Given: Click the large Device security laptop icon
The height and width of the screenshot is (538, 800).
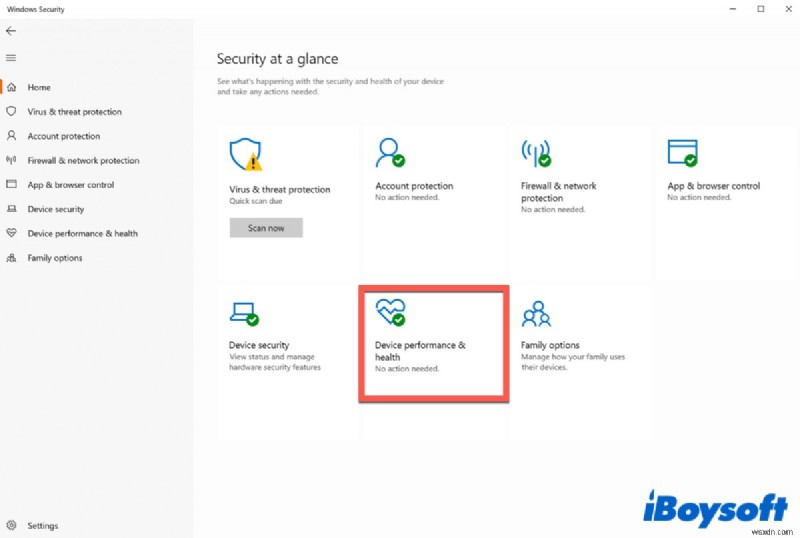Looking at the screenshot, I should (244, 314).
